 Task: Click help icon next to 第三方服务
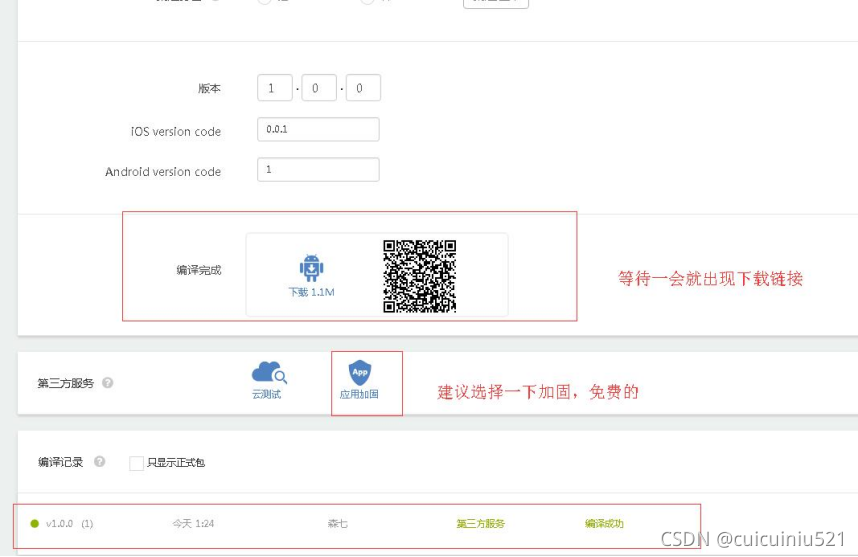pyautogui.click(x=108, y=383)
